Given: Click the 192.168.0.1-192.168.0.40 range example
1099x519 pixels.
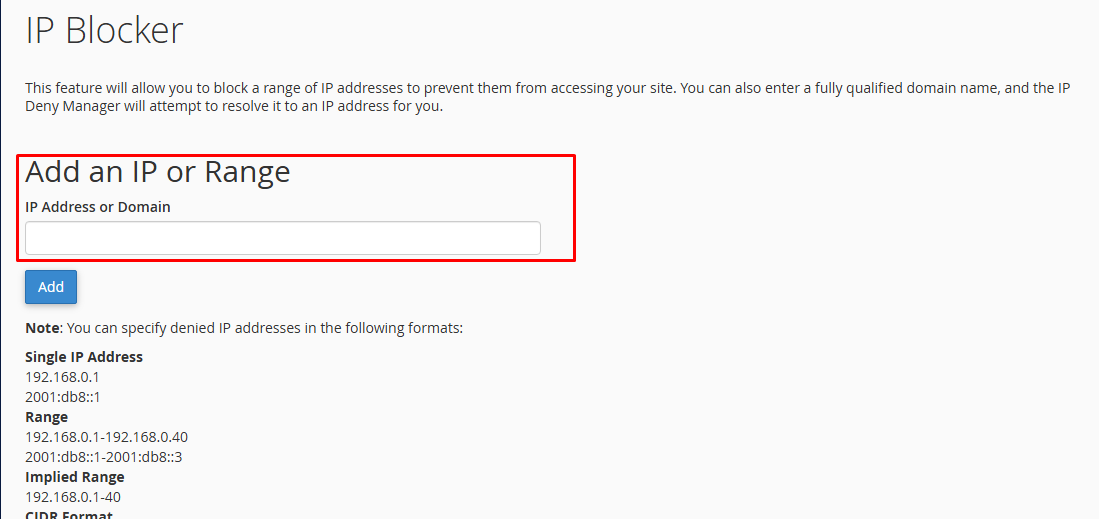Looking at the screenshot, I should click(x=106, y=437).
